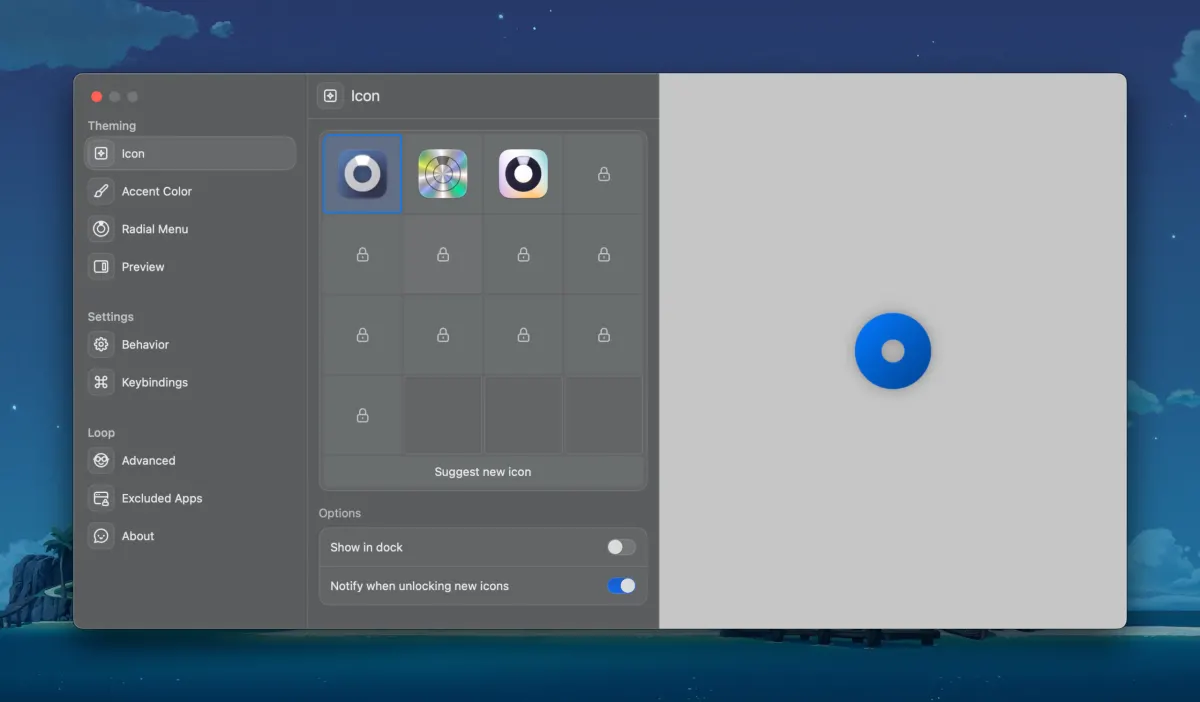The image size is (1200, 702).
Task: Open the Keybindings command-key icon
Action: pyautogui.click(x=101, y=382)
